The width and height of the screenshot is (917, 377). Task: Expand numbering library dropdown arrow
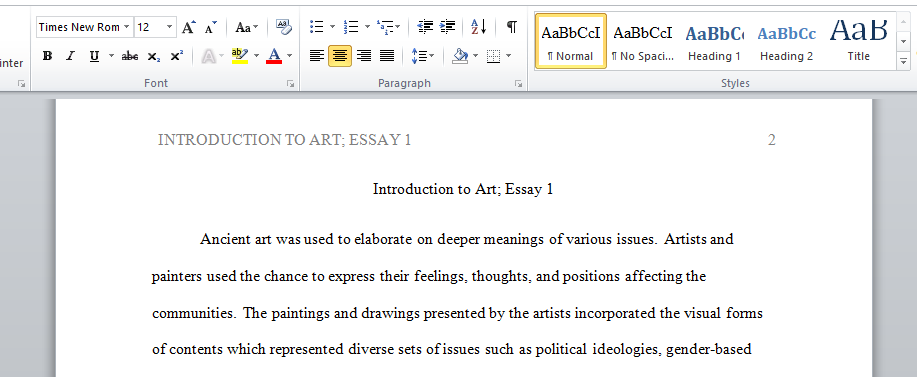[367, 27]
